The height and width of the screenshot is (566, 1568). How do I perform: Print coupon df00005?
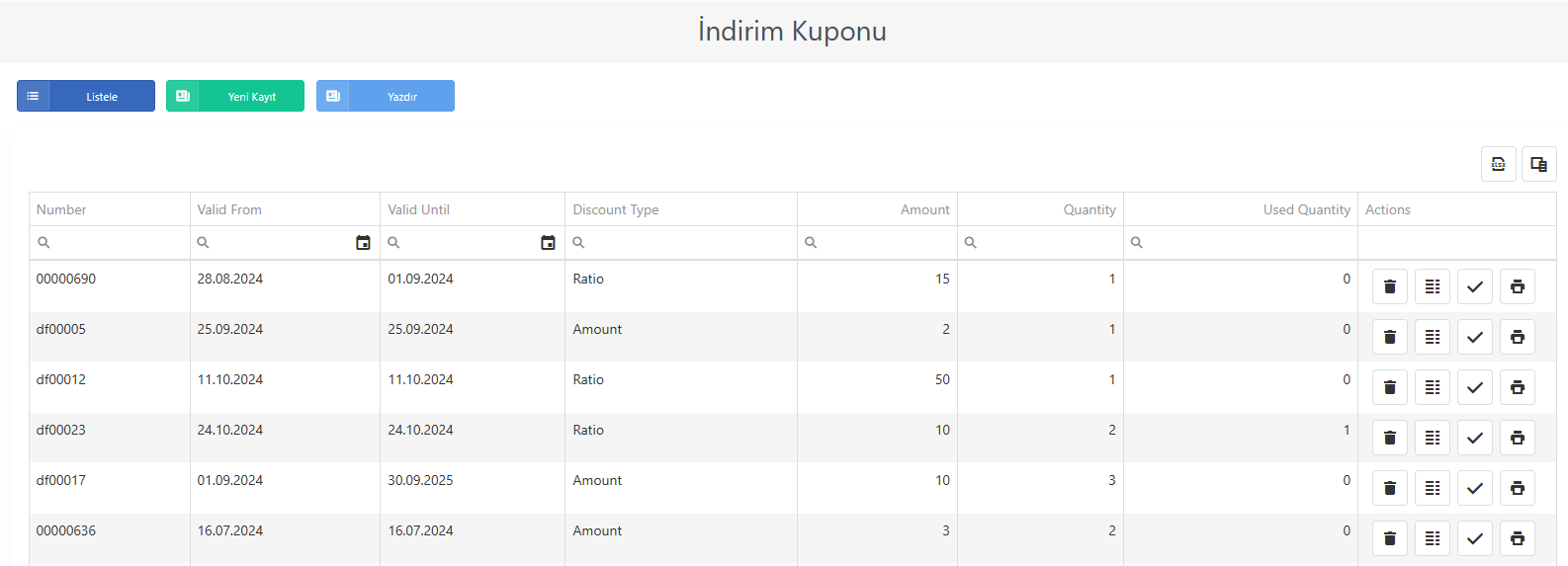(1518, 337)
